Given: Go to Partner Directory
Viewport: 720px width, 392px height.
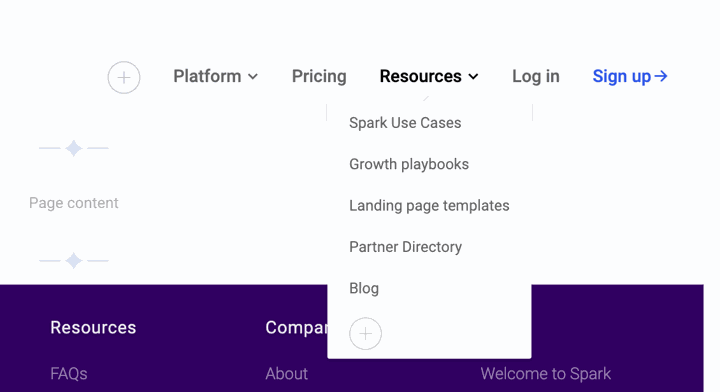Looking at the screenshot, I should tap(405, 247).
